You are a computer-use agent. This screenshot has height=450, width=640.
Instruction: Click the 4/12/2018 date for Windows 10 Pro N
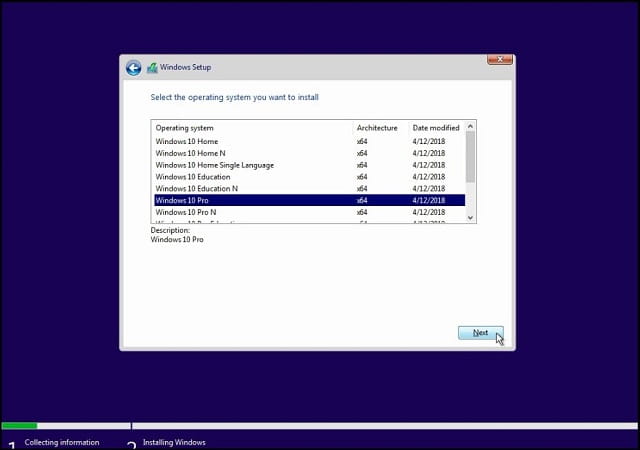(429, 212)
